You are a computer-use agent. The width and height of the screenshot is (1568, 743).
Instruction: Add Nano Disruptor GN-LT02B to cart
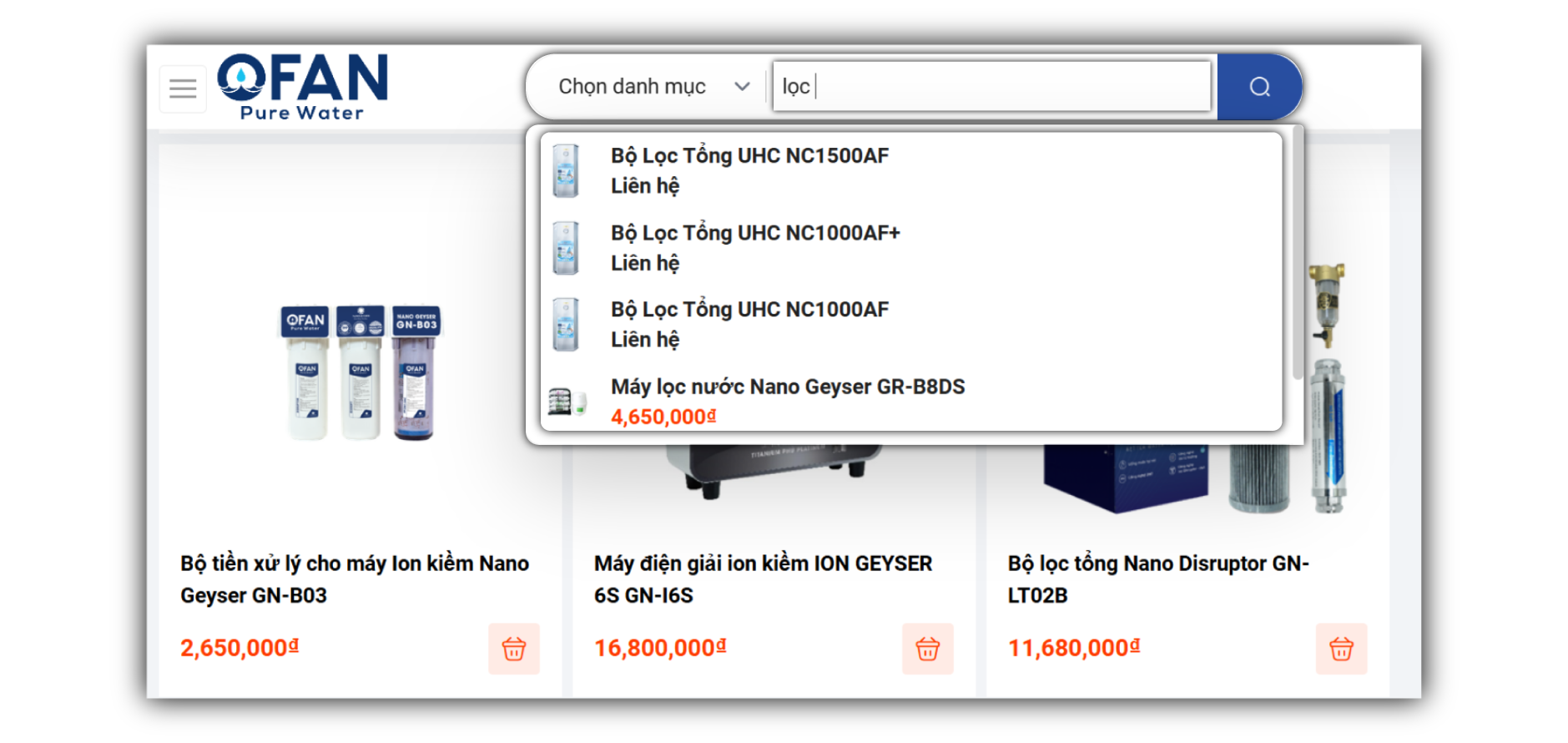click(x=1340, y=649)
